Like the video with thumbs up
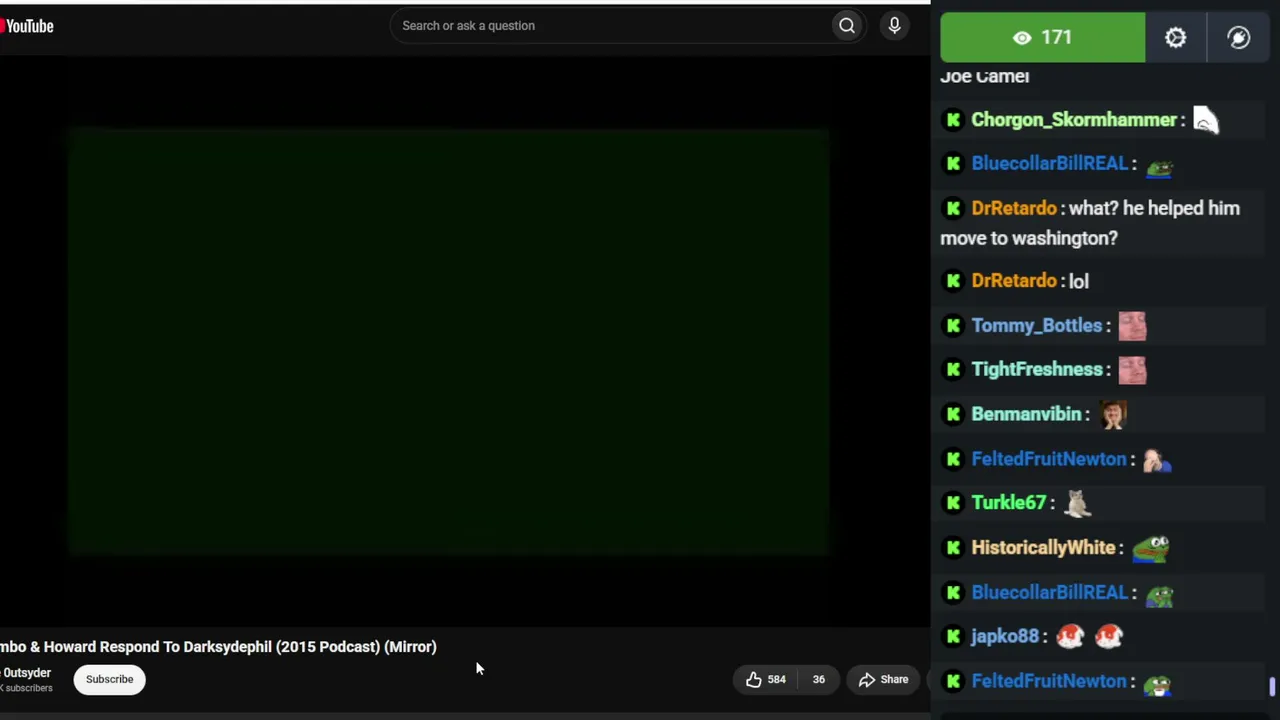Viewport: 1280px width, 720px height. [x=766, y=679]
